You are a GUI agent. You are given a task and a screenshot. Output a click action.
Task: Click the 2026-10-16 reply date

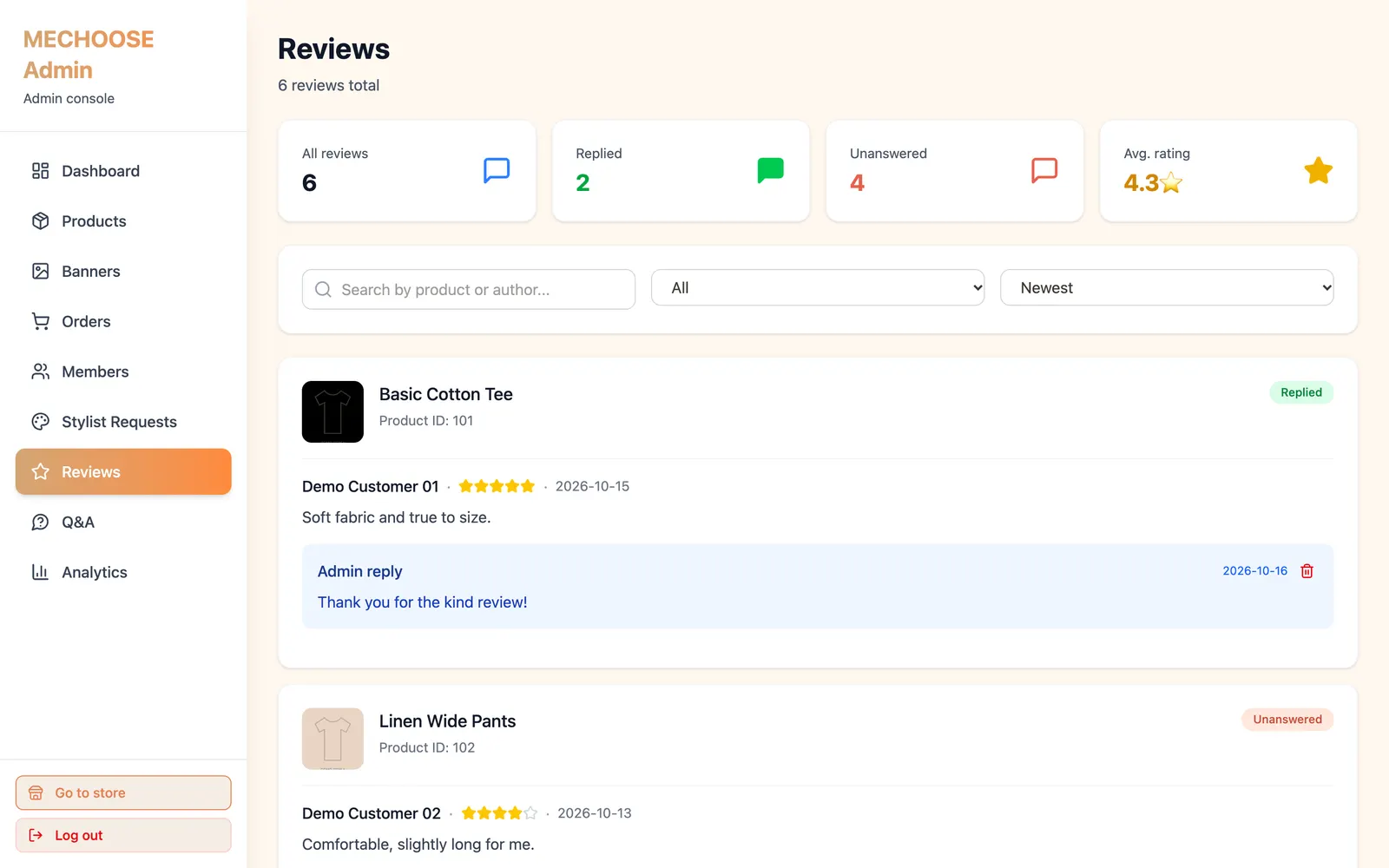coord(1255,571)
